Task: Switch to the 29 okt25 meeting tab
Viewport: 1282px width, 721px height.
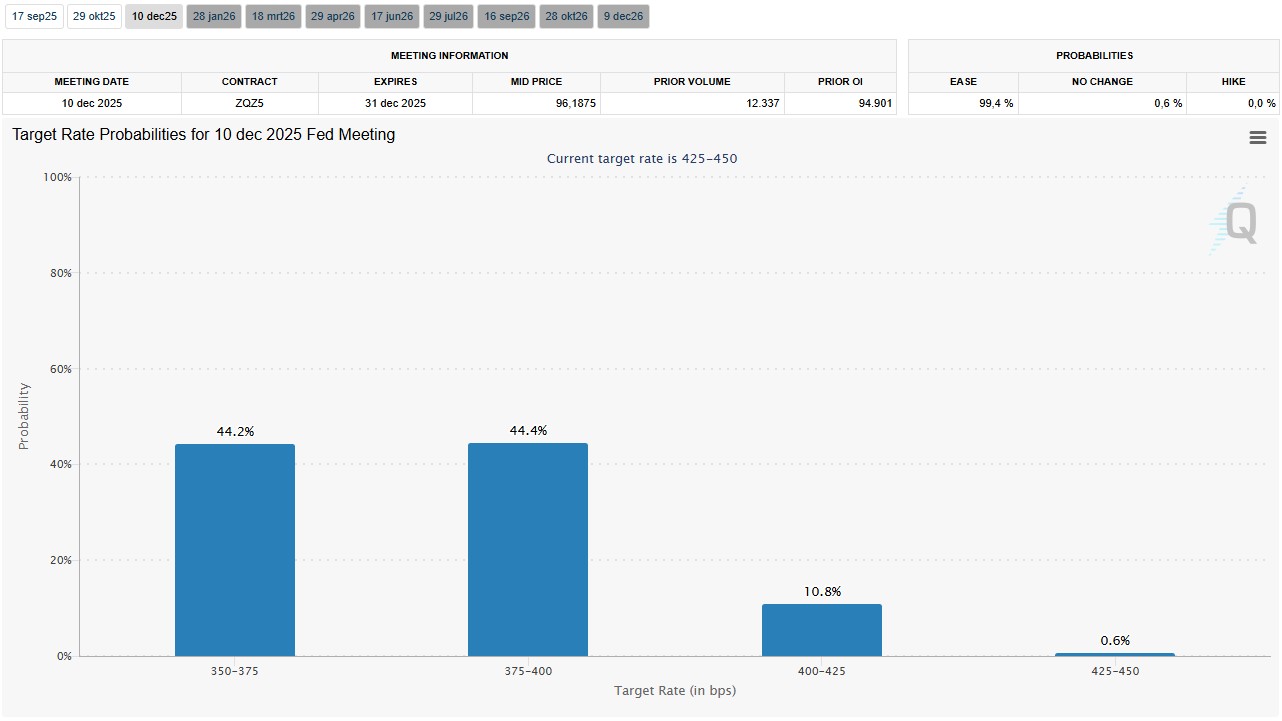Action: point(94,17)
